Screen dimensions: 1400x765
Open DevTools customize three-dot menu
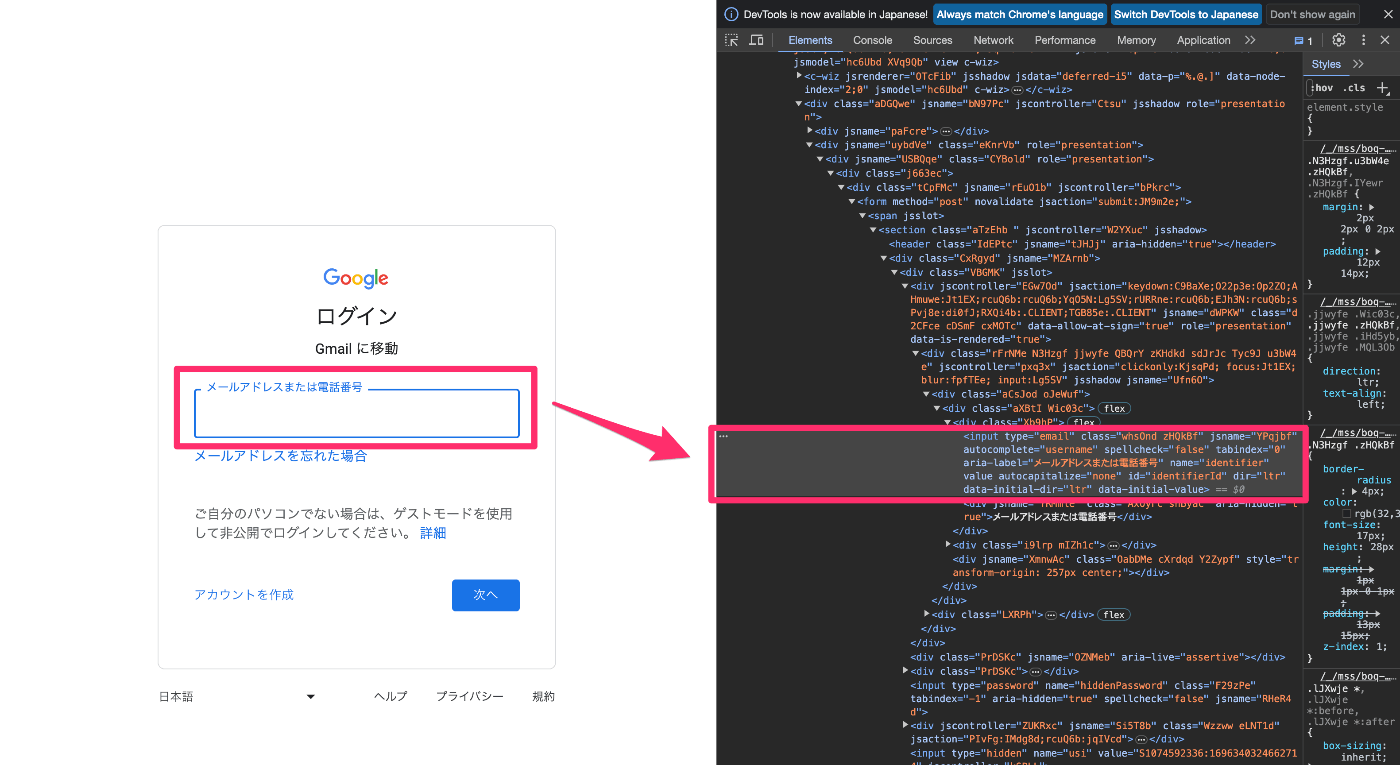(1363, 40)
